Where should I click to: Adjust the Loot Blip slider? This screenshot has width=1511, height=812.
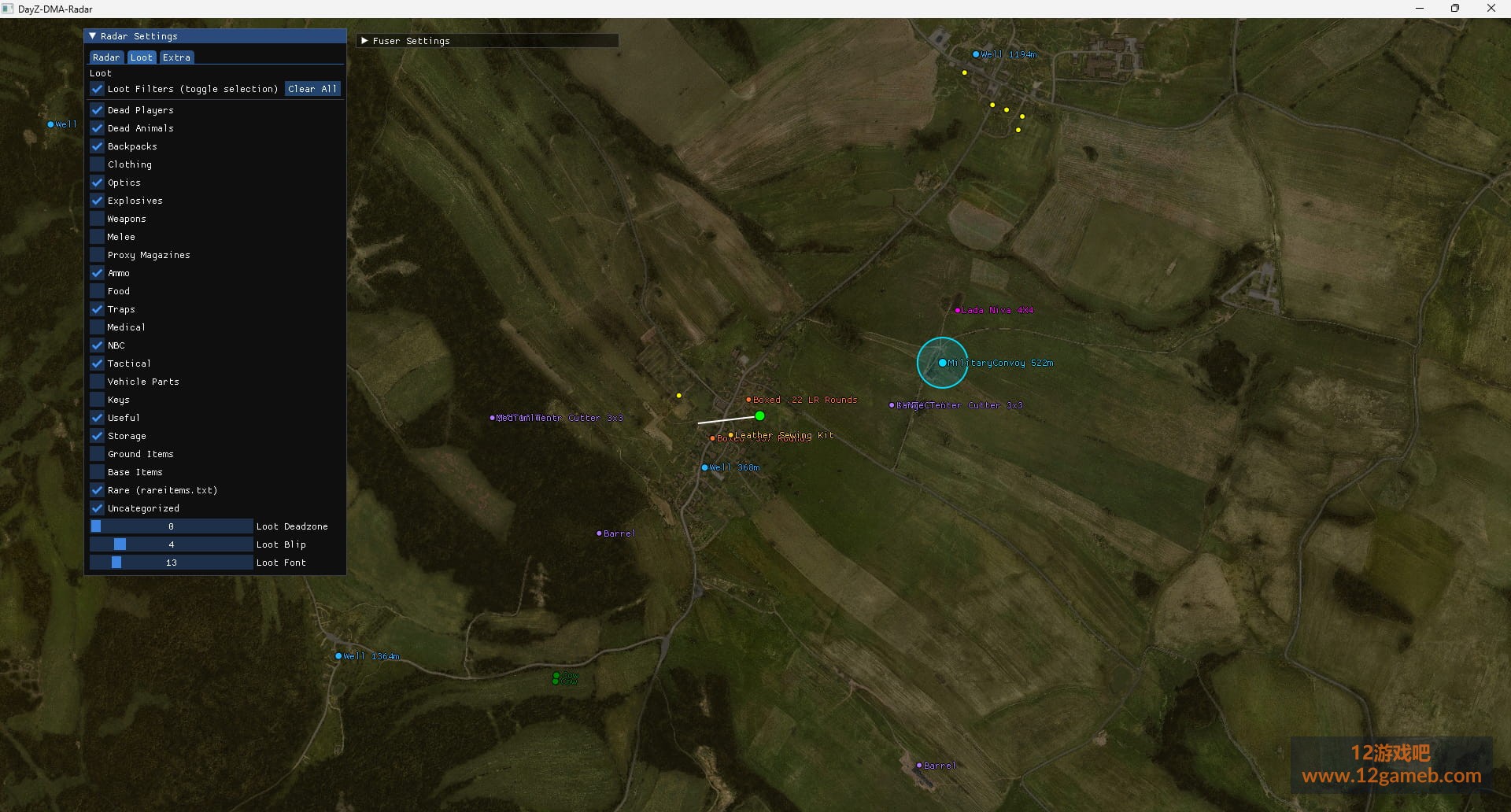171,544
